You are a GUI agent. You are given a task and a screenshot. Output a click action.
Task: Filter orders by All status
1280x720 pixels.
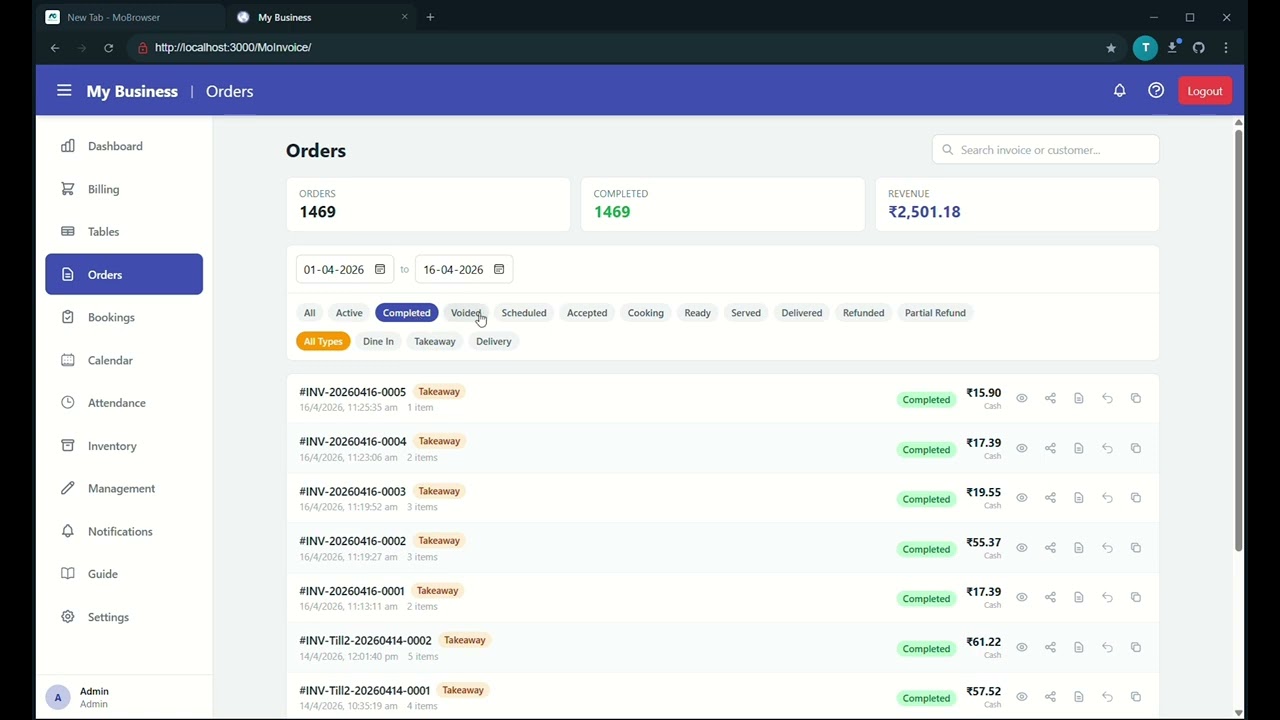[x=310, y=313]
